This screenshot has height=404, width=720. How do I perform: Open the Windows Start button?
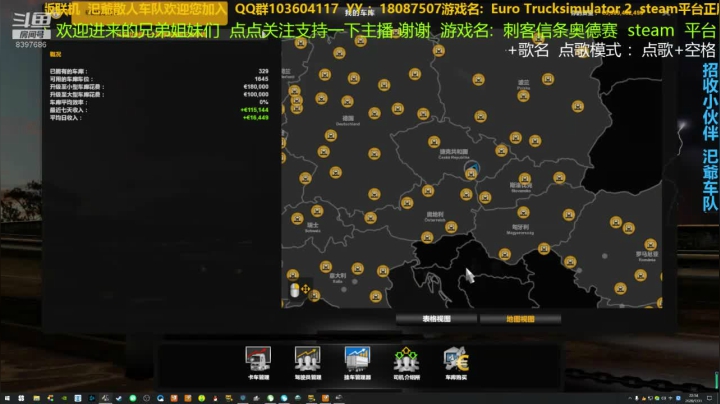point(7,398)
